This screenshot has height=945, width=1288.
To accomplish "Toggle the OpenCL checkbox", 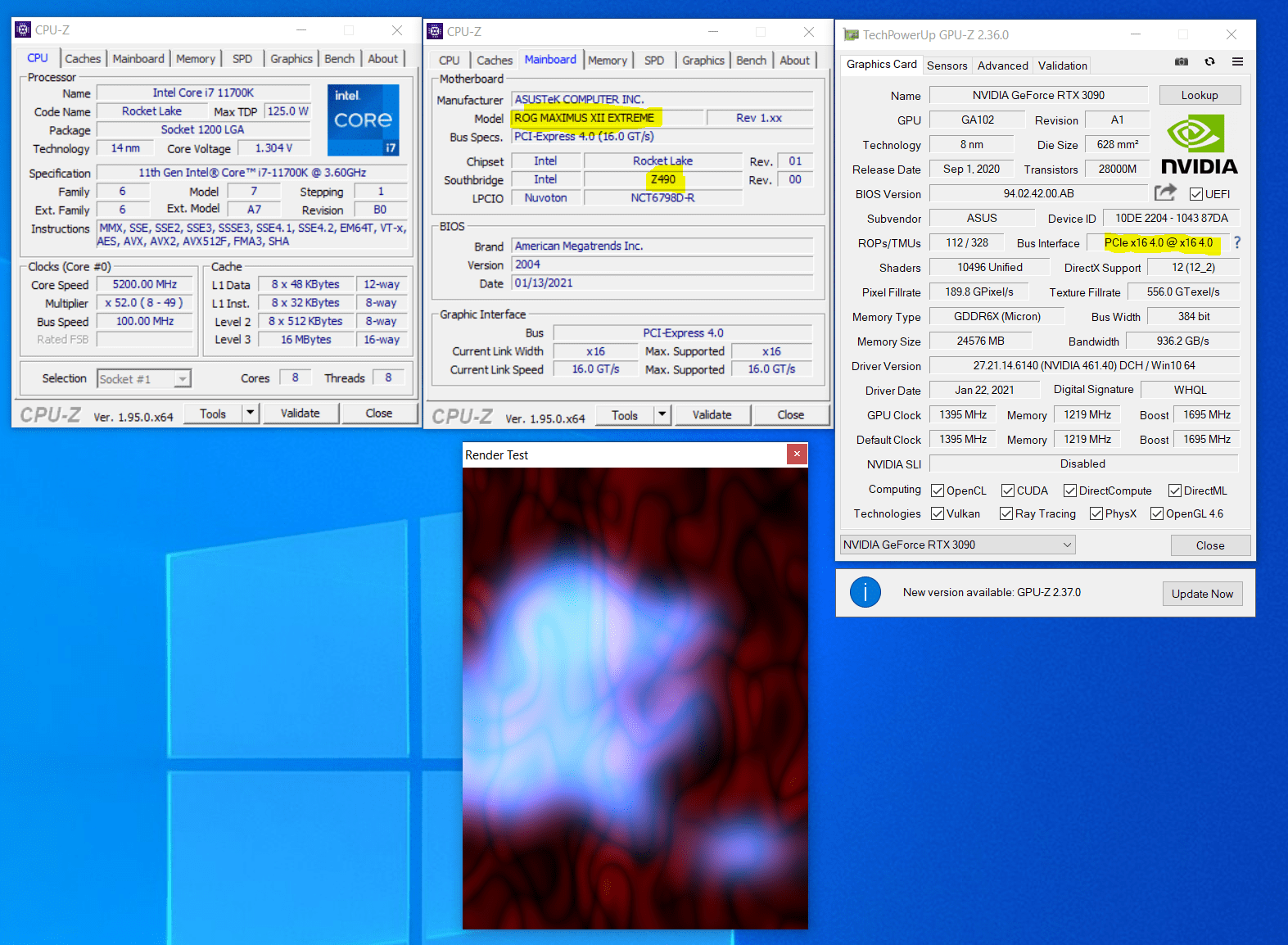I will coord(938,491).
